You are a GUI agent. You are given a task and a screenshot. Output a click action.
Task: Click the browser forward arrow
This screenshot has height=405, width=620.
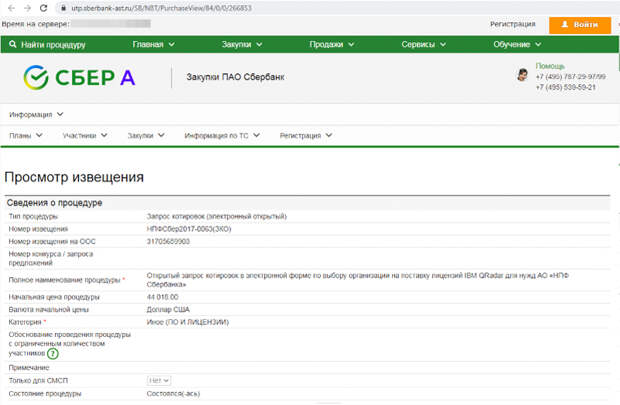[x=27, y=8]
